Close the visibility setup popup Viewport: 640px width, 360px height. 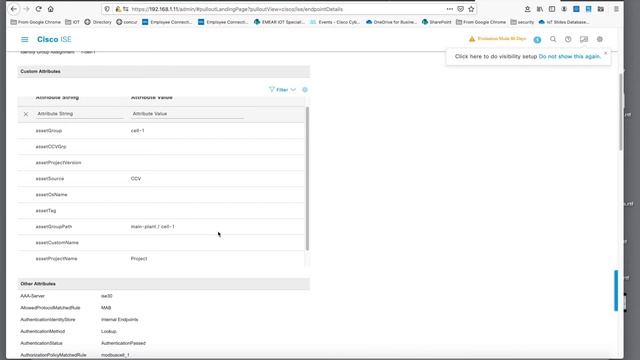click(606, 53)
